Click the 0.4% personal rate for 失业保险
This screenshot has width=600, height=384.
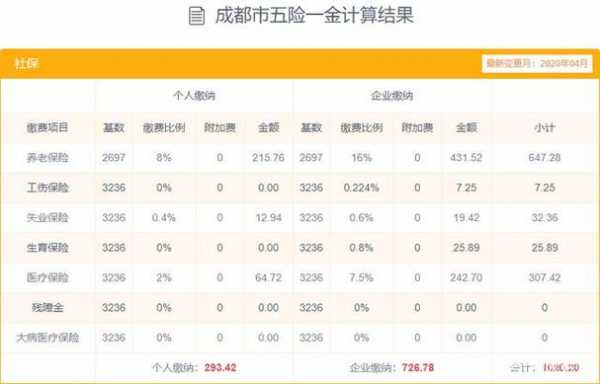coord(164,218)
